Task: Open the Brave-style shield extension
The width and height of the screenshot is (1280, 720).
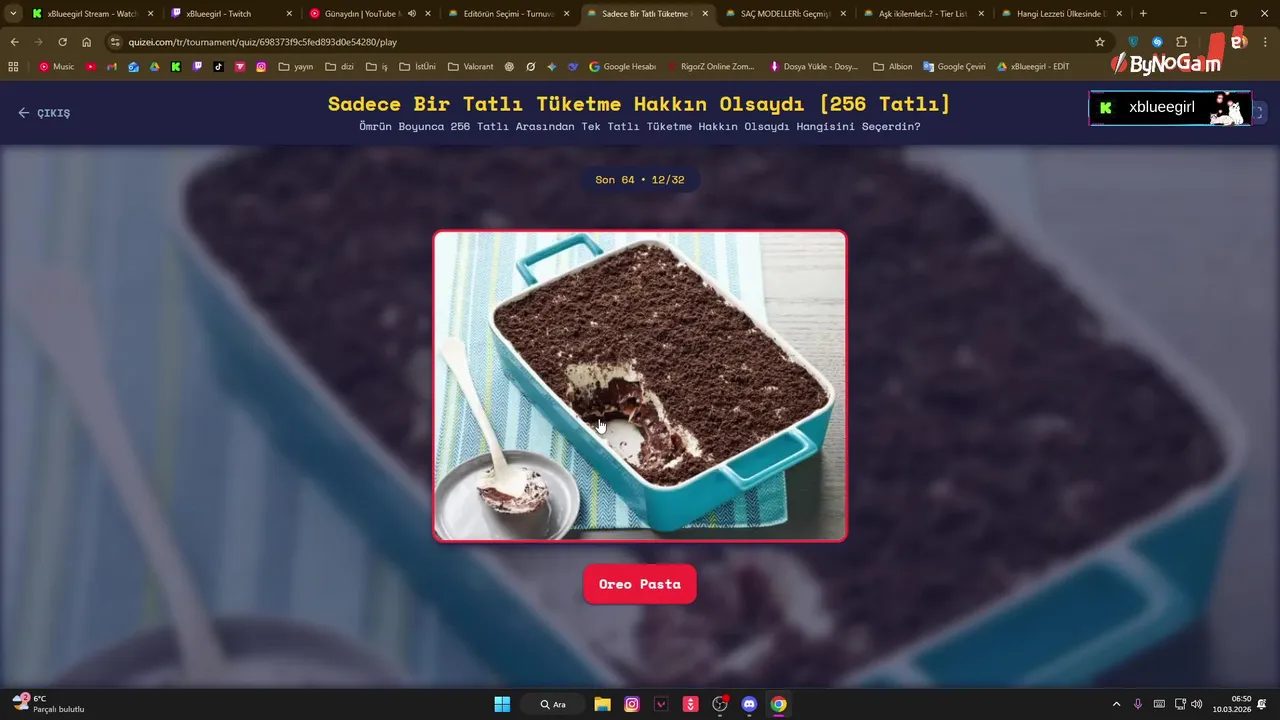Action: point(1133,42)
